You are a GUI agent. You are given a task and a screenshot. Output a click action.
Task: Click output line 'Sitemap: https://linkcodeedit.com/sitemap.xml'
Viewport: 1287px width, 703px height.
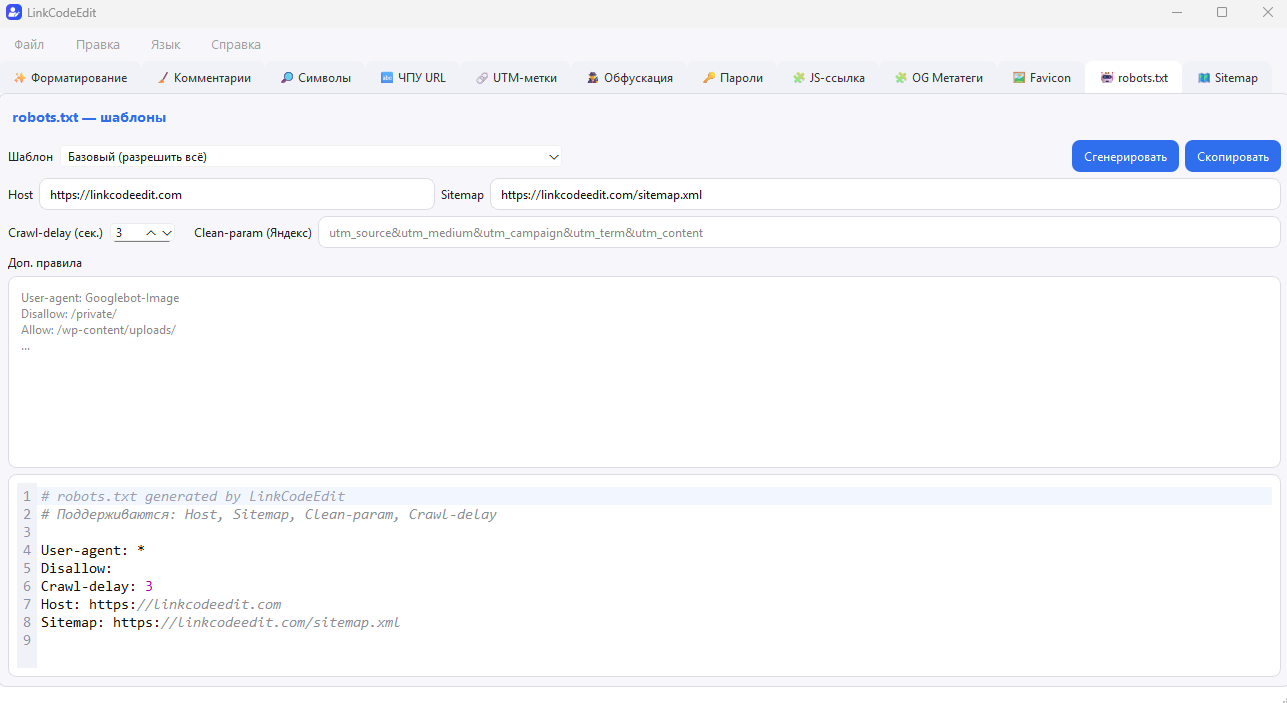point(220,622)
